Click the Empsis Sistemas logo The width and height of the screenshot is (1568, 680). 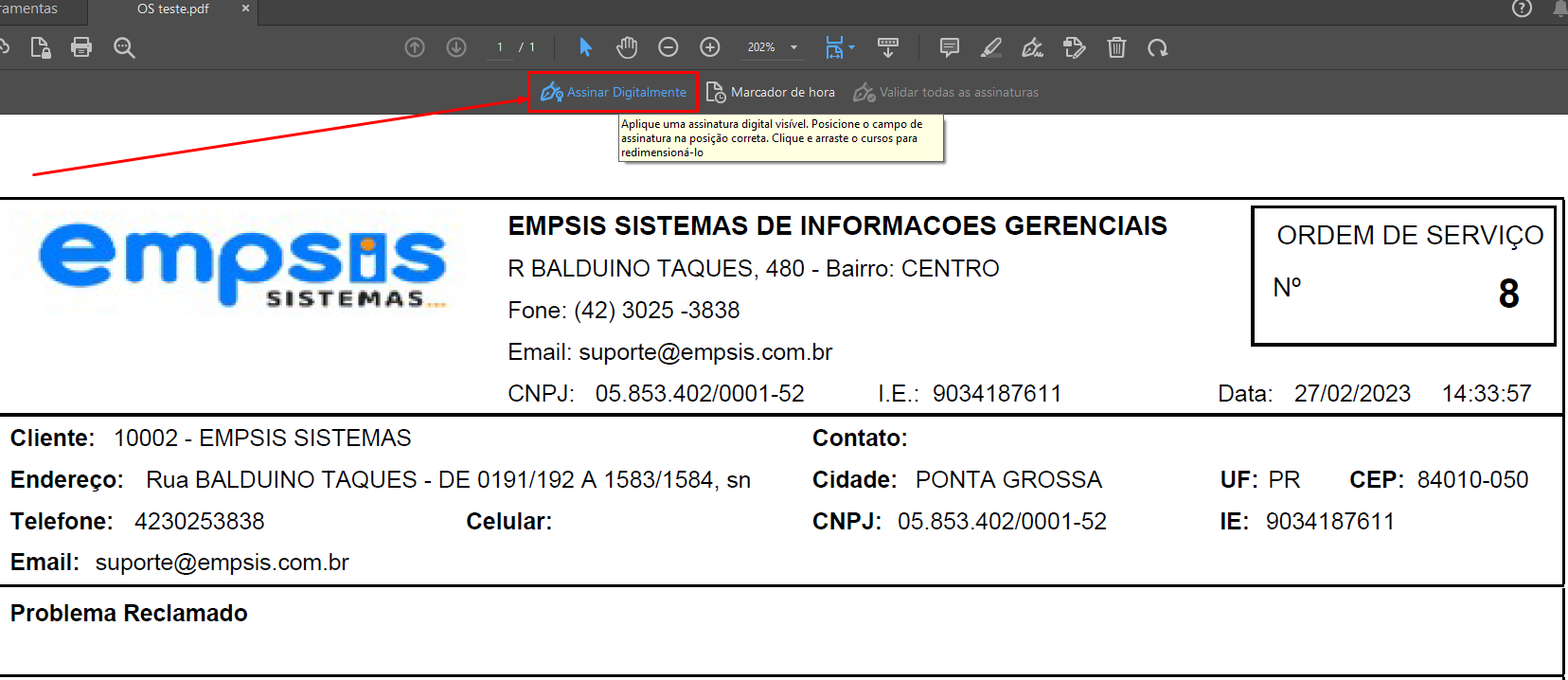(242, 264)
